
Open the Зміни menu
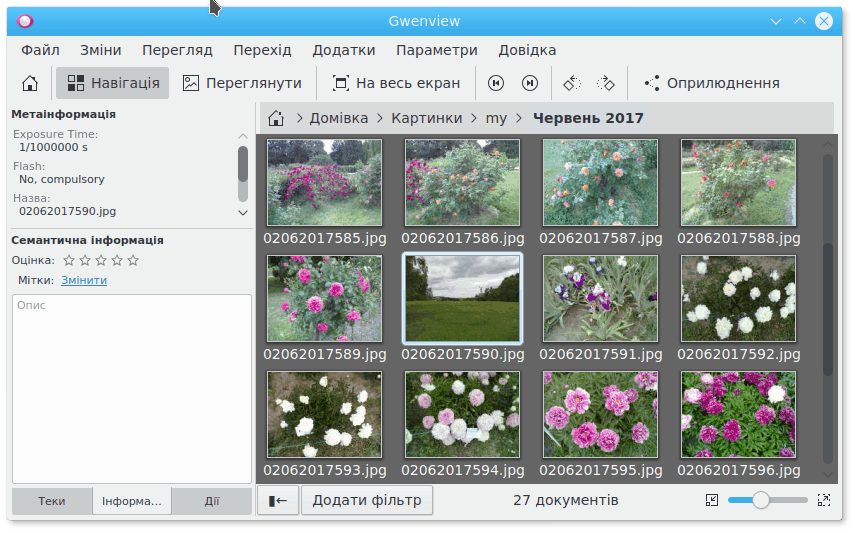tap(100, 50)
